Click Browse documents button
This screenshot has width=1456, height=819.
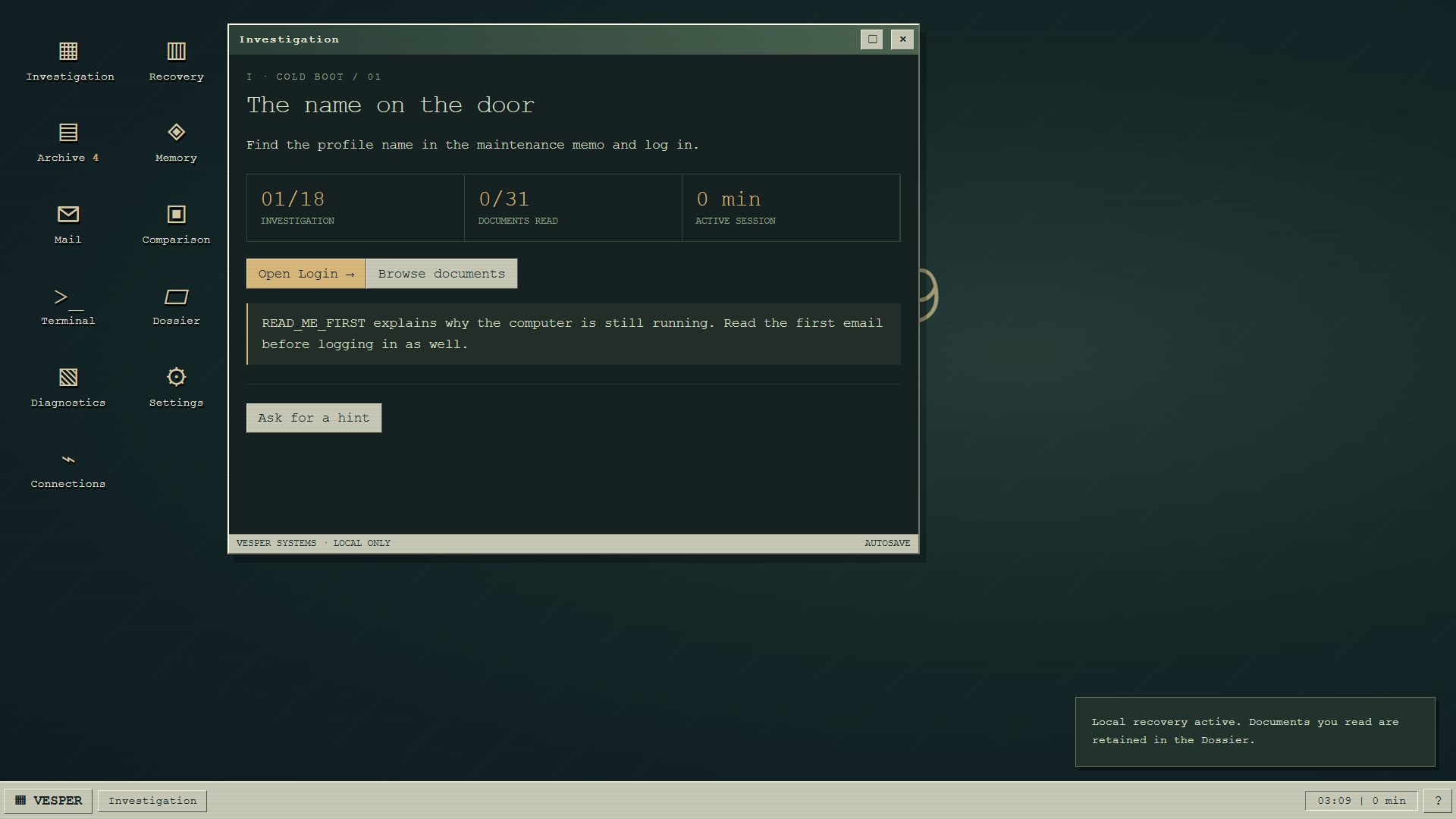[441, 274]
